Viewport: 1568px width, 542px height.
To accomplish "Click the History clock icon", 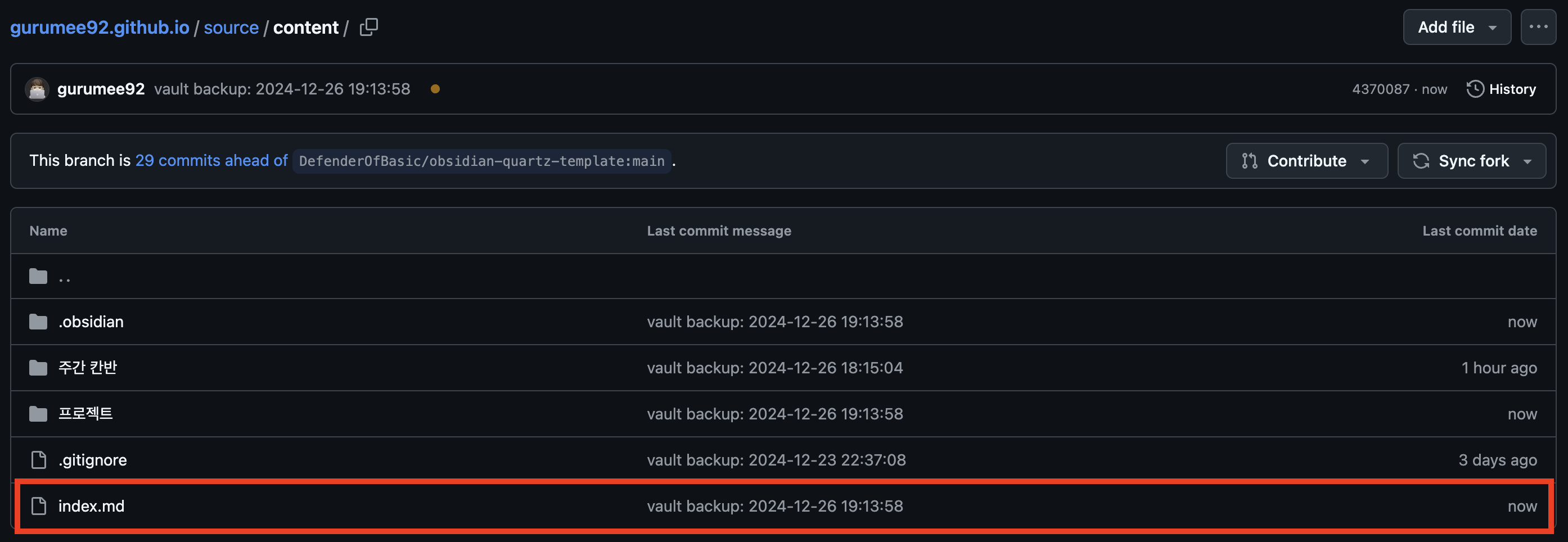I will 1475,89.
